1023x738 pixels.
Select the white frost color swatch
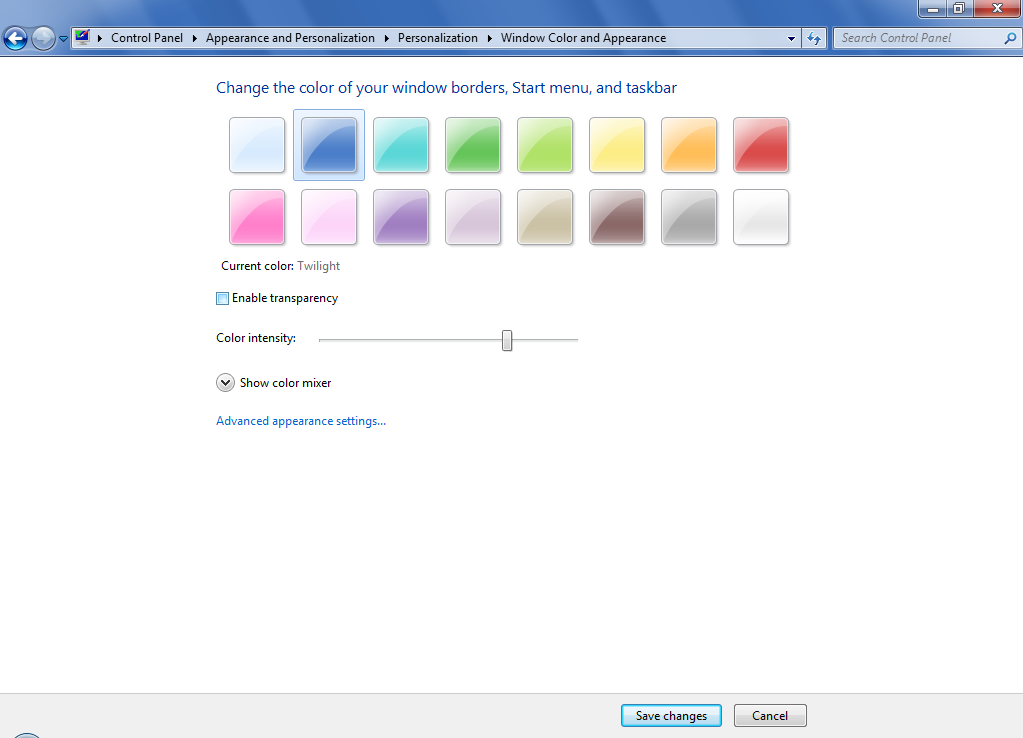(761, 217)
